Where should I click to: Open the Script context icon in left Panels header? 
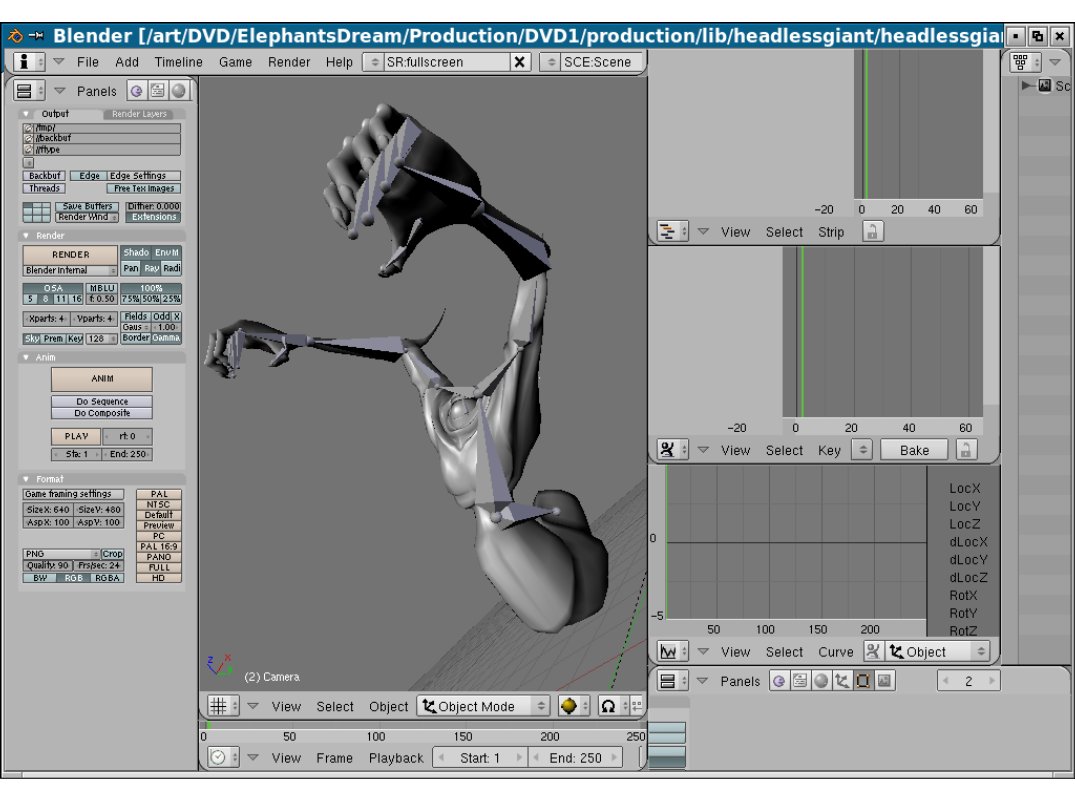[158, 91]
